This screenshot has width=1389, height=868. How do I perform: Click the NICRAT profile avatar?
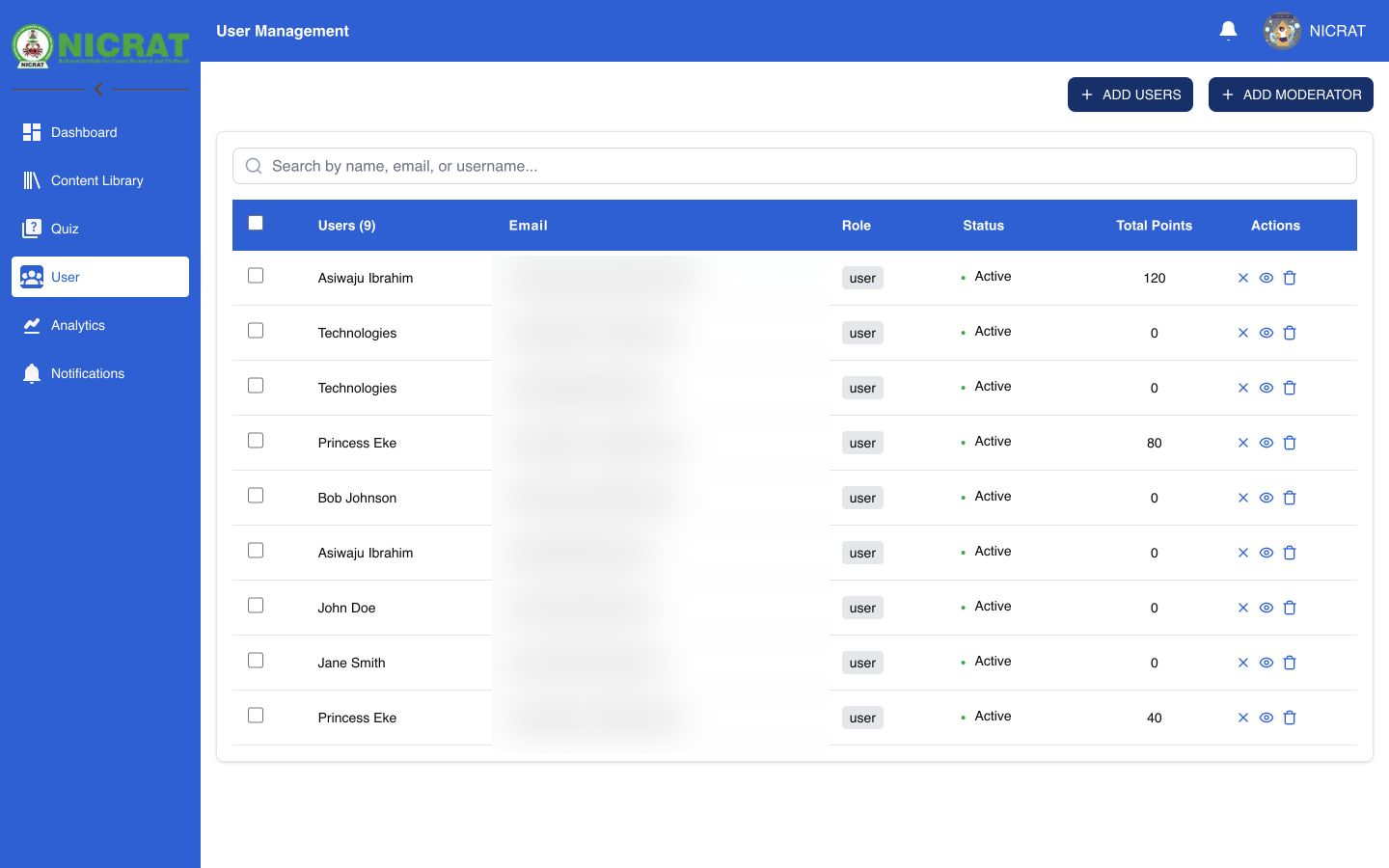click(x=1282, y=31)
